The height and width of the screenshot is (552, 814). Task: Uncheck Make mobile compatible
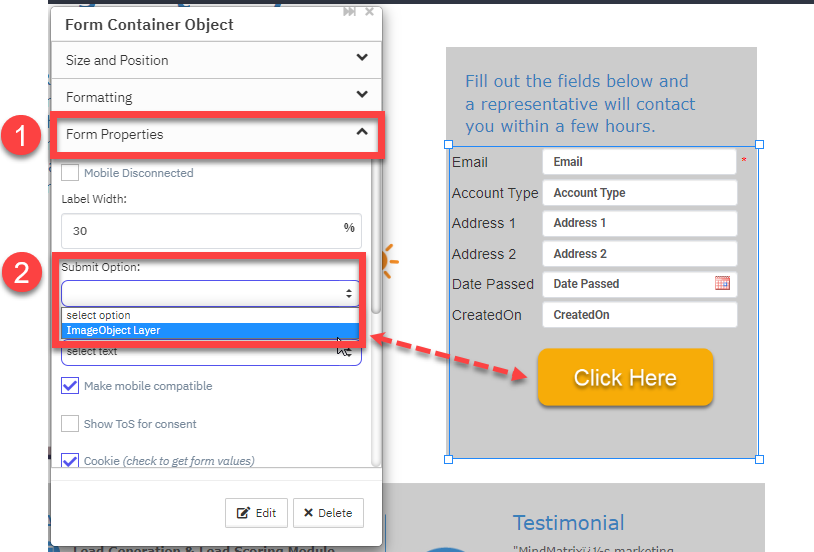pos(70,386)
